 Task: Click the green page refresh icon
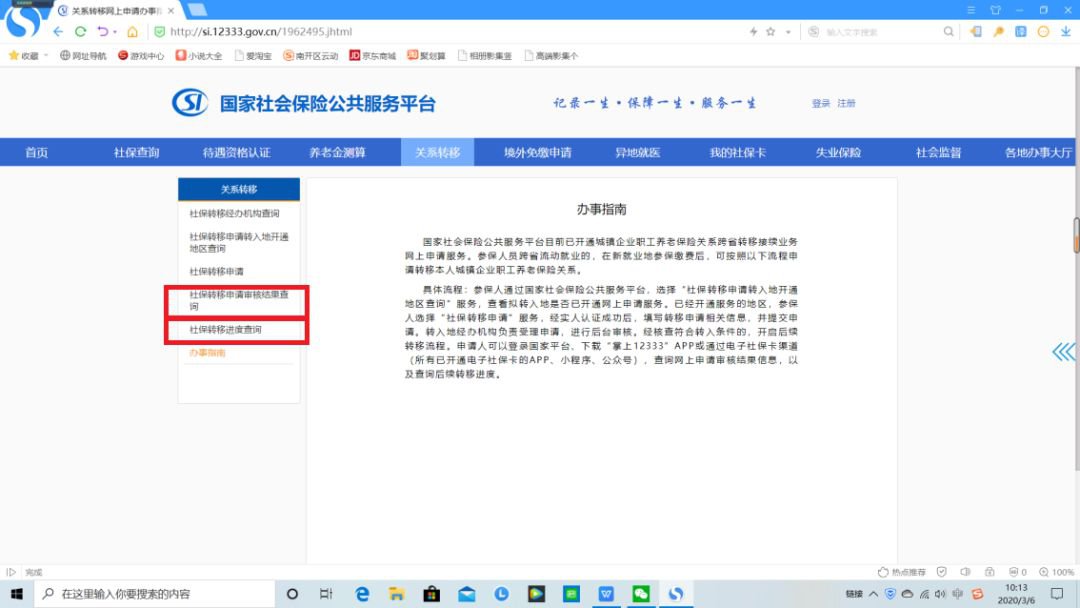[x=81, y=32]
